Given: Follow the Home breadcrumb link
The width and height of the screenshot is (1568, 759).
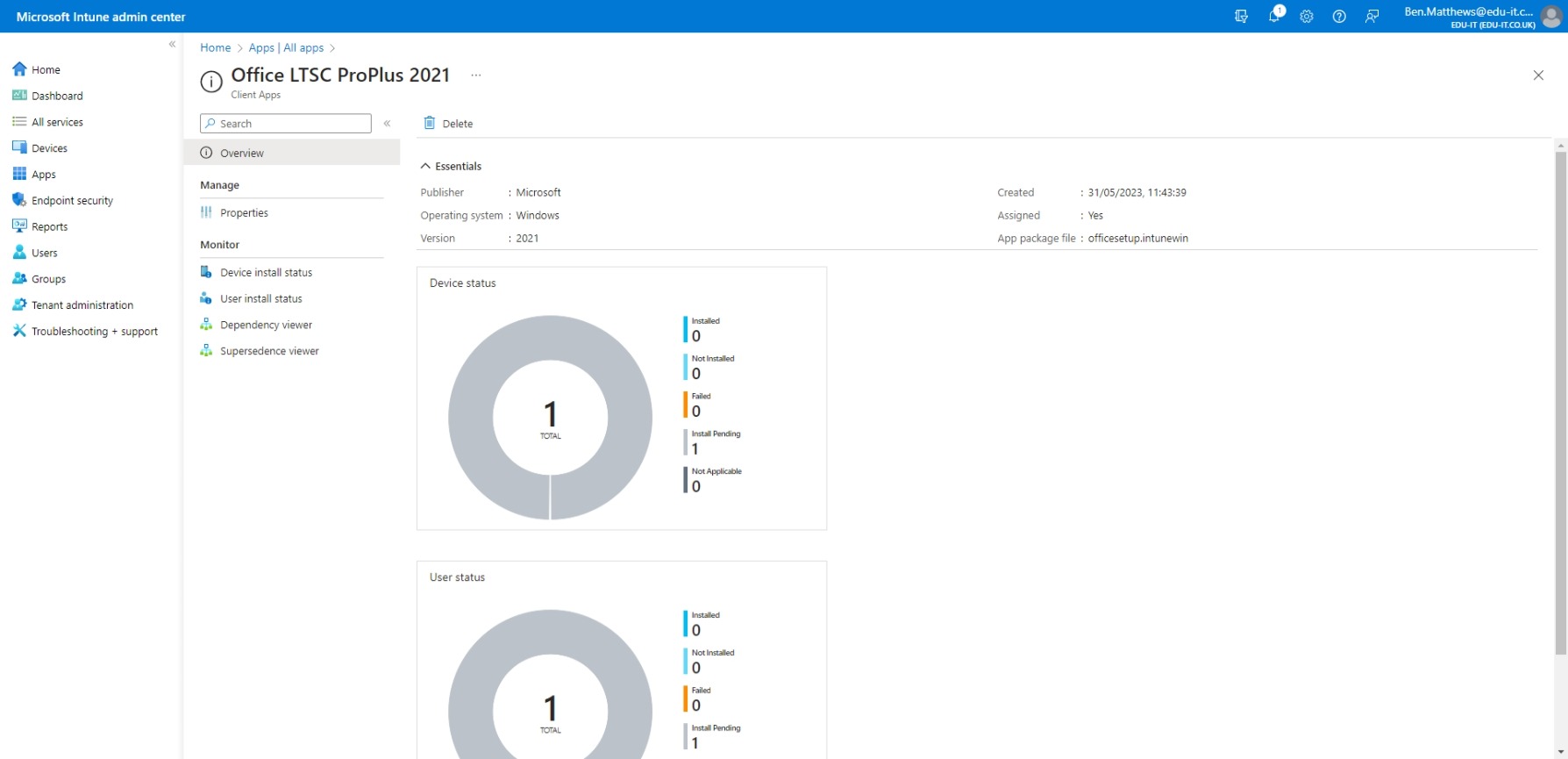Looking at the screenshot, I should [215, 47].
